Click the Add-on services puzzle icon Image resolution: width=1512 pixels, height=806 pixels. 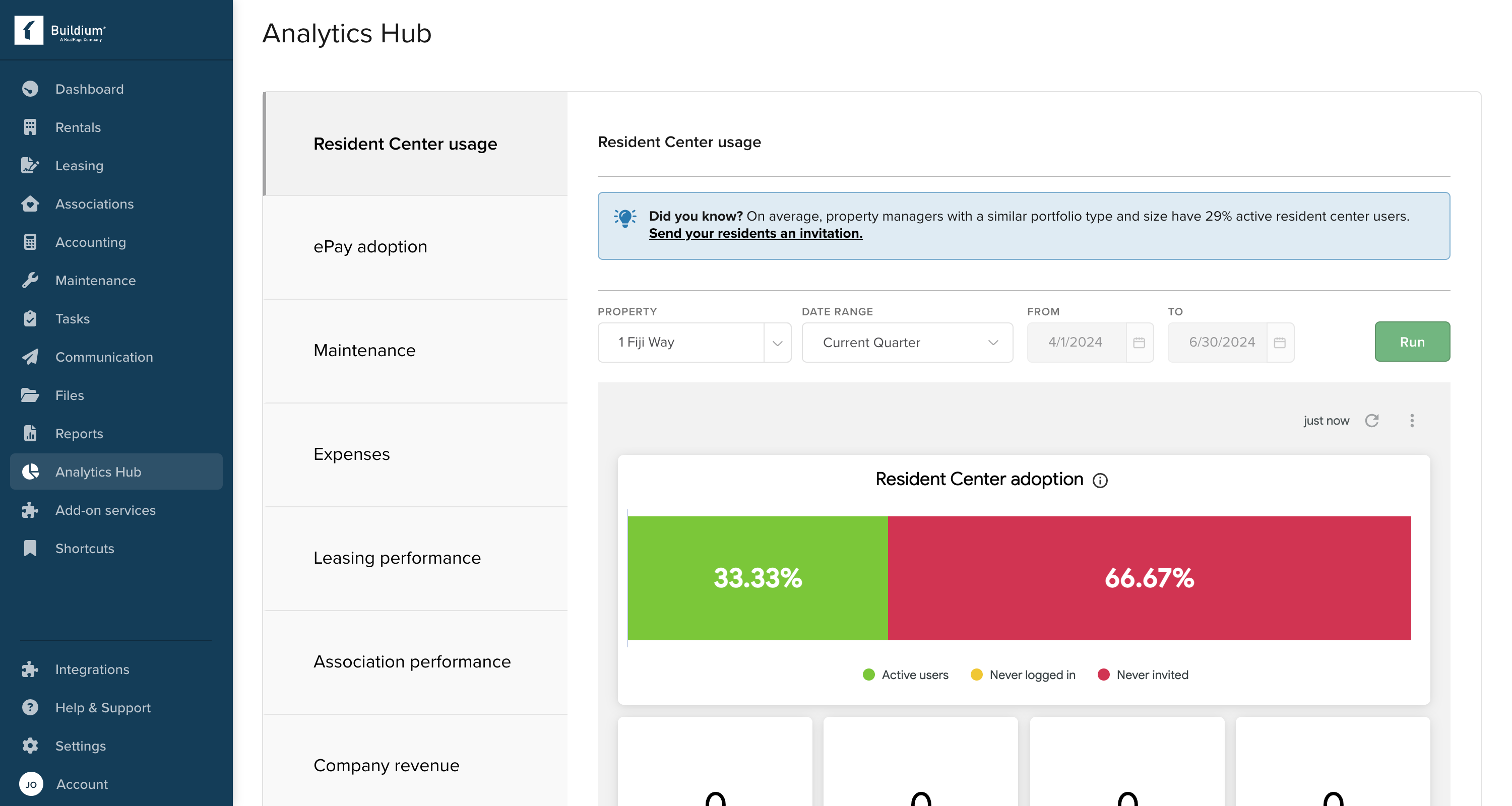point(30,510)
